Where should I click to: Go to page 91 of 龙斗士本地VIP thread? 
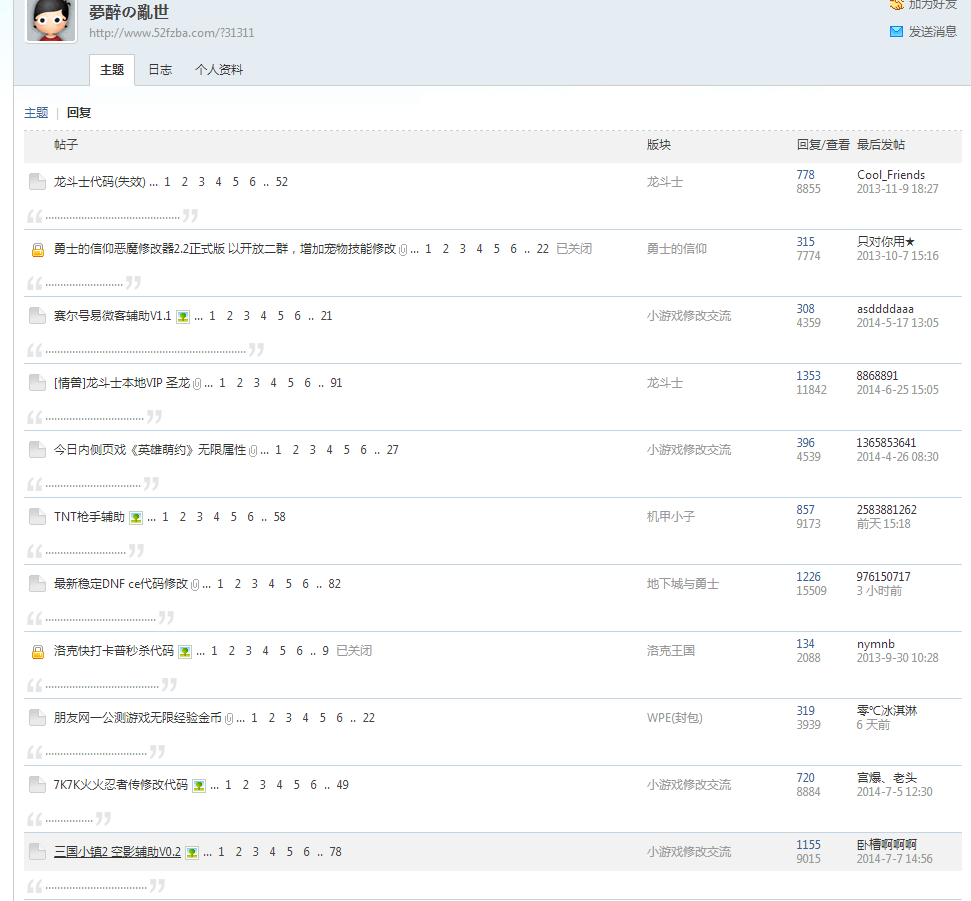point(336,383)
